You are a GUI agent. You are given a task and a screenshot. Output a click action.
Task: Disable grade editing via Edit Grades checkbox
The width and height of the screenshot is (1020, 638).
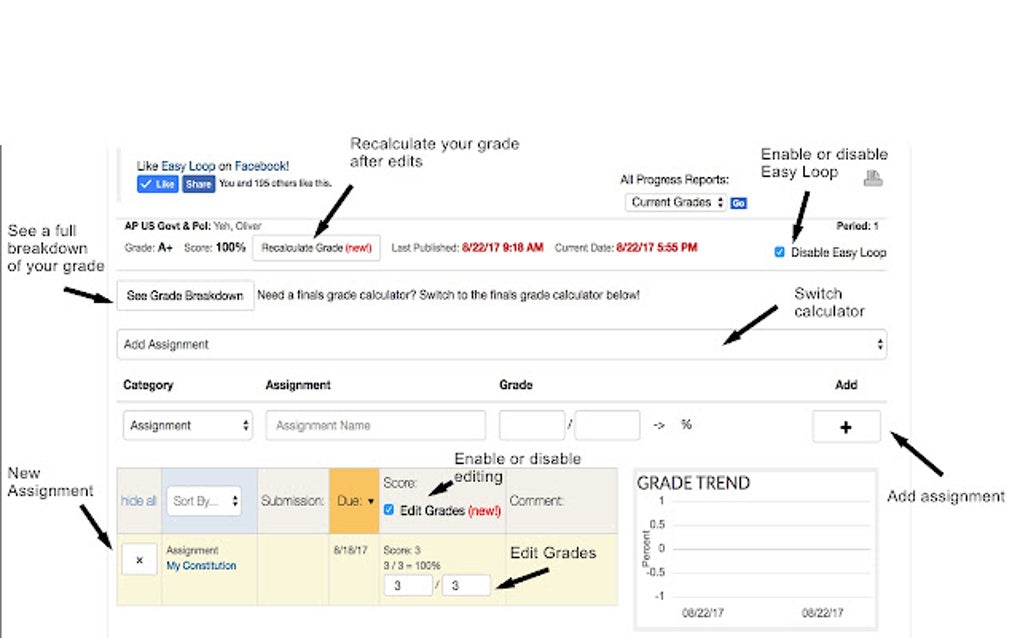pyautogui.click(x=387, y=510)
